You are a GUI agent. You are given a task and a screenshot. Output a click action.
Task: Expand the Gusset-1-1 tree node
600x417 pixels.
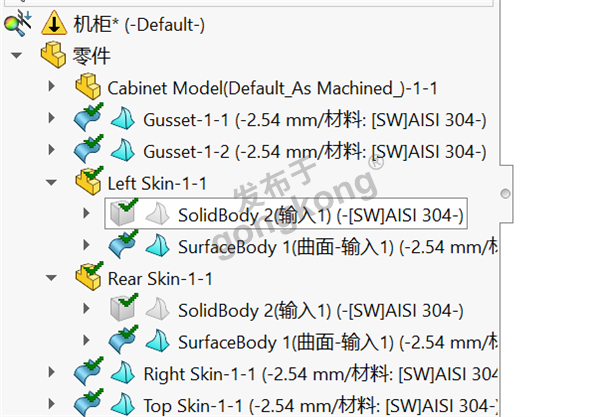pyautogui.click(x=52, y=120)
